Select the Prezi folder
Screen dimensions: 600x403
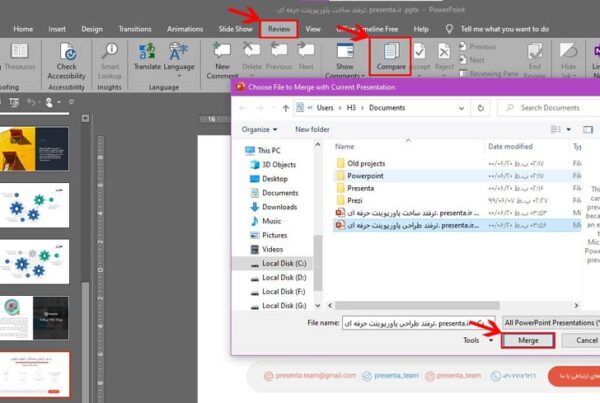[355, 200]
